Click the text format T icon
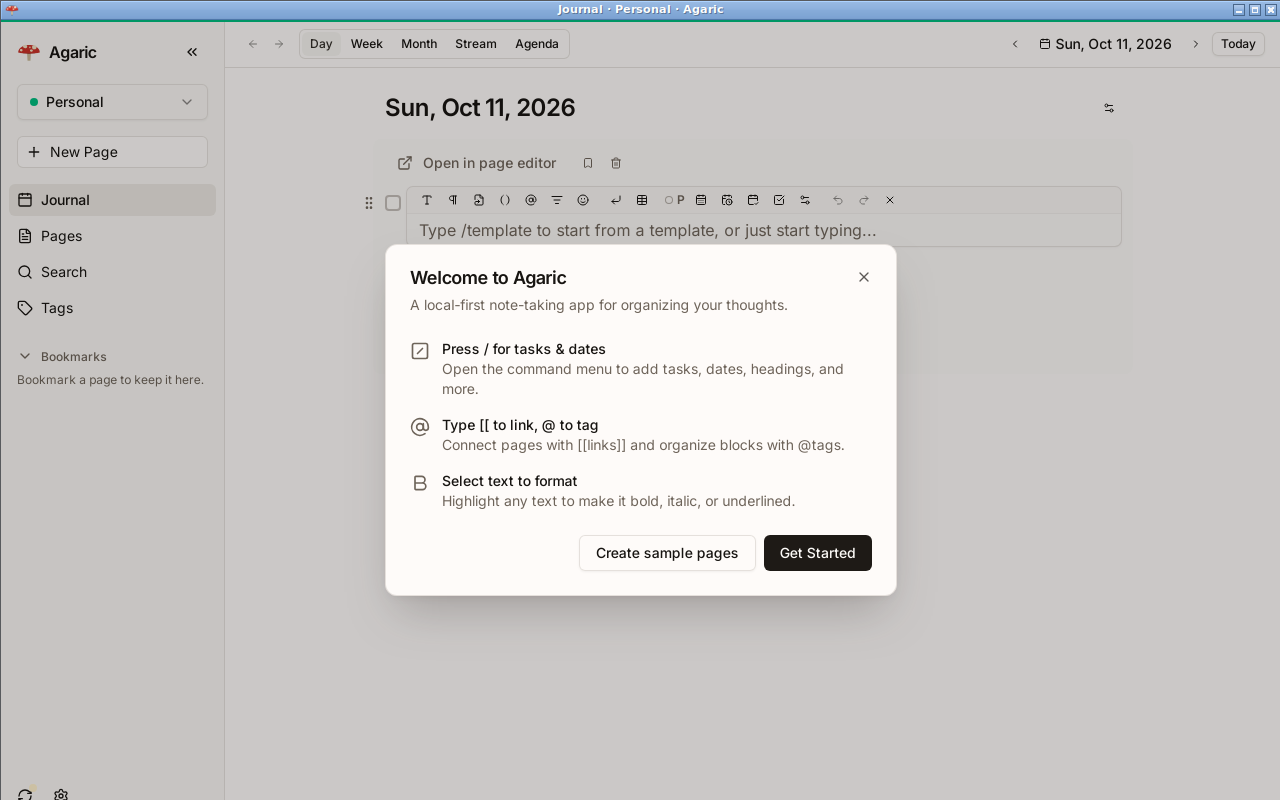Viewport: 1280px width, 800px height. click(x=427, y=200)
